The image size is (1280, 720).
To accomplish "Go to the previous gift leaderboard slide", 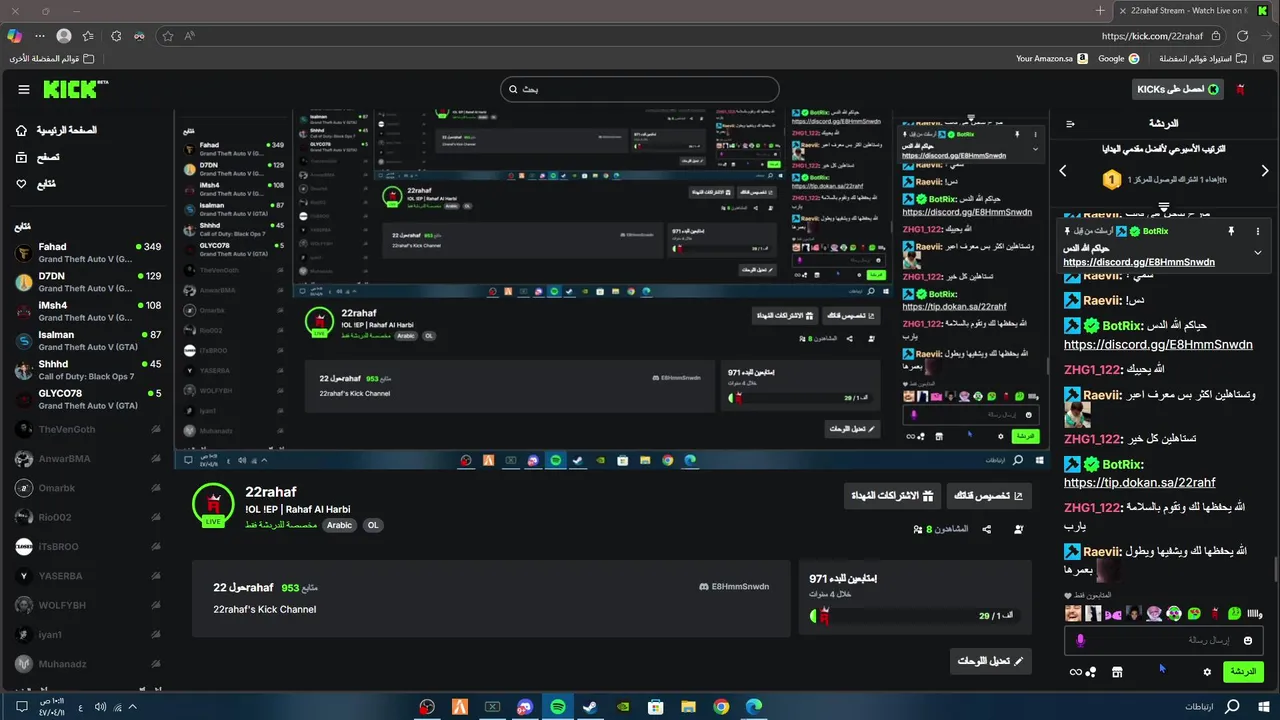I will (x=1063, y=171).
